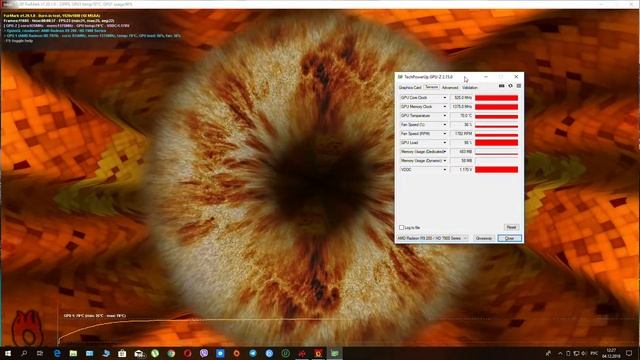Open GPU Load sensor dropdown

(x=444, y=143)
